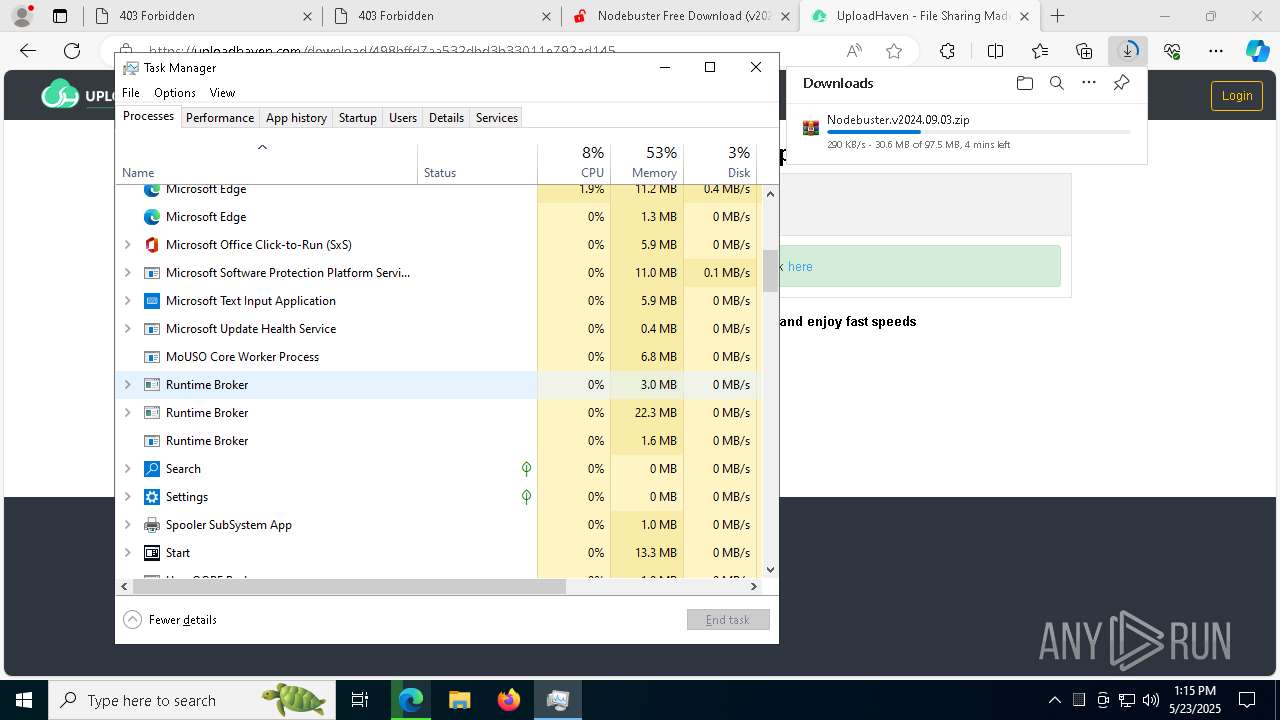Image resolution: width=1280 pixels, height=720 pixels.
Task: Search downloads using magnifier icon
Action: tap(1056, 83)
